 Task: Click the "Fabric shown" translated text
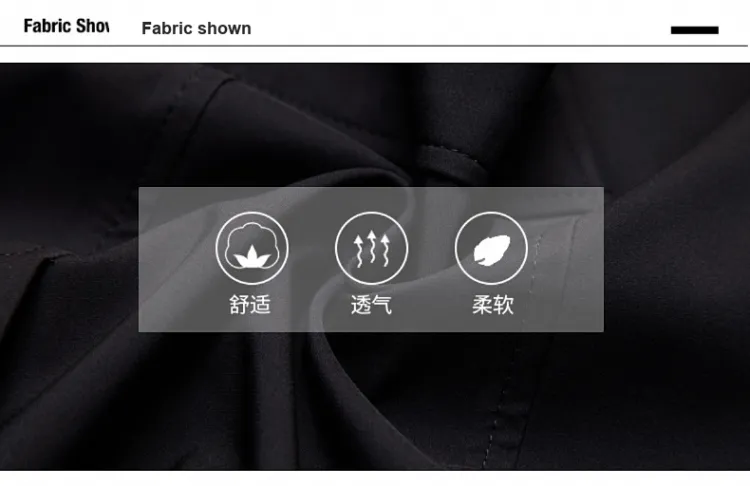pyautogui.click(x=196, y=29)
